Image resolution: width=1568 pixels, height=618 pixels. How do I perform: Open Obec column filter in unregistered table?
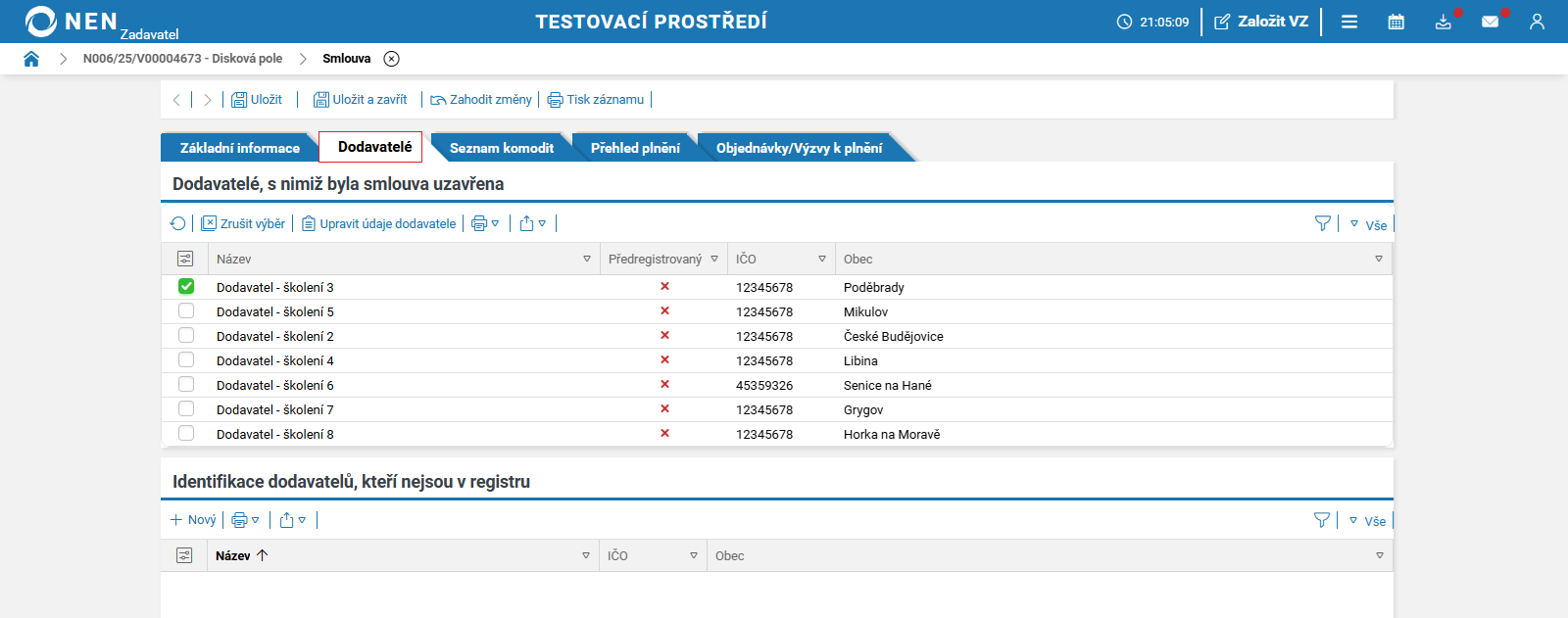tap(1380, 555)
